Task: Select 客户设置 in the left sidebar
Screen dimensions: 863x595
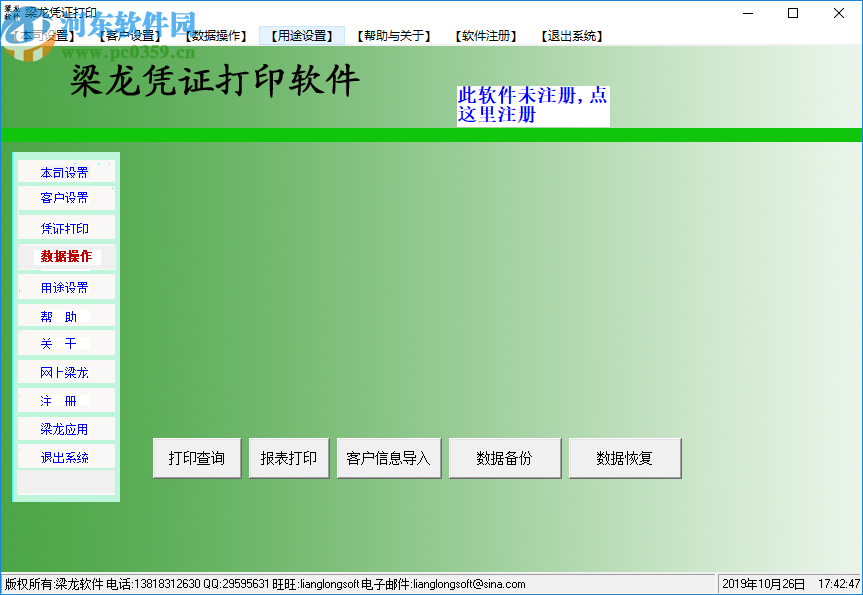Action: click(66, 198)
